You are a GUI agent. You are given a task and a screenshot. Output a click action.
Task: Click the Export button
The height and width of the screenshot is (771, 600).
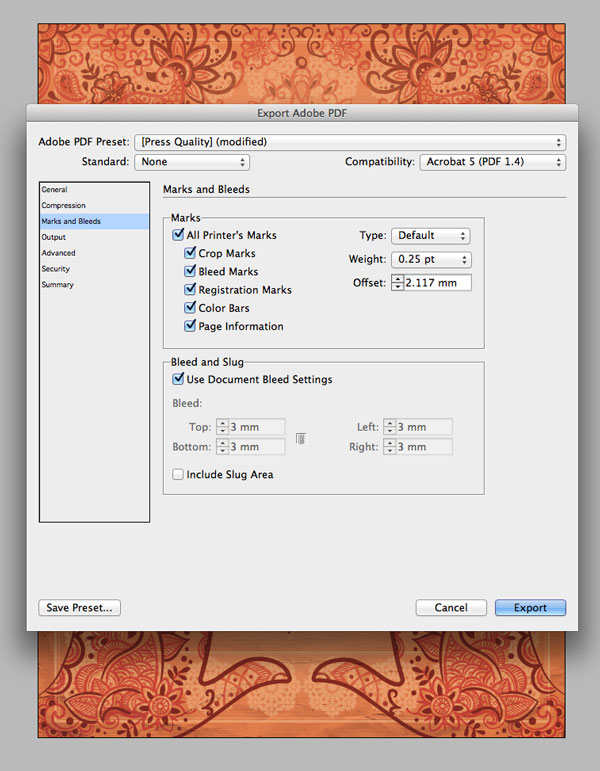click(530, 607)
